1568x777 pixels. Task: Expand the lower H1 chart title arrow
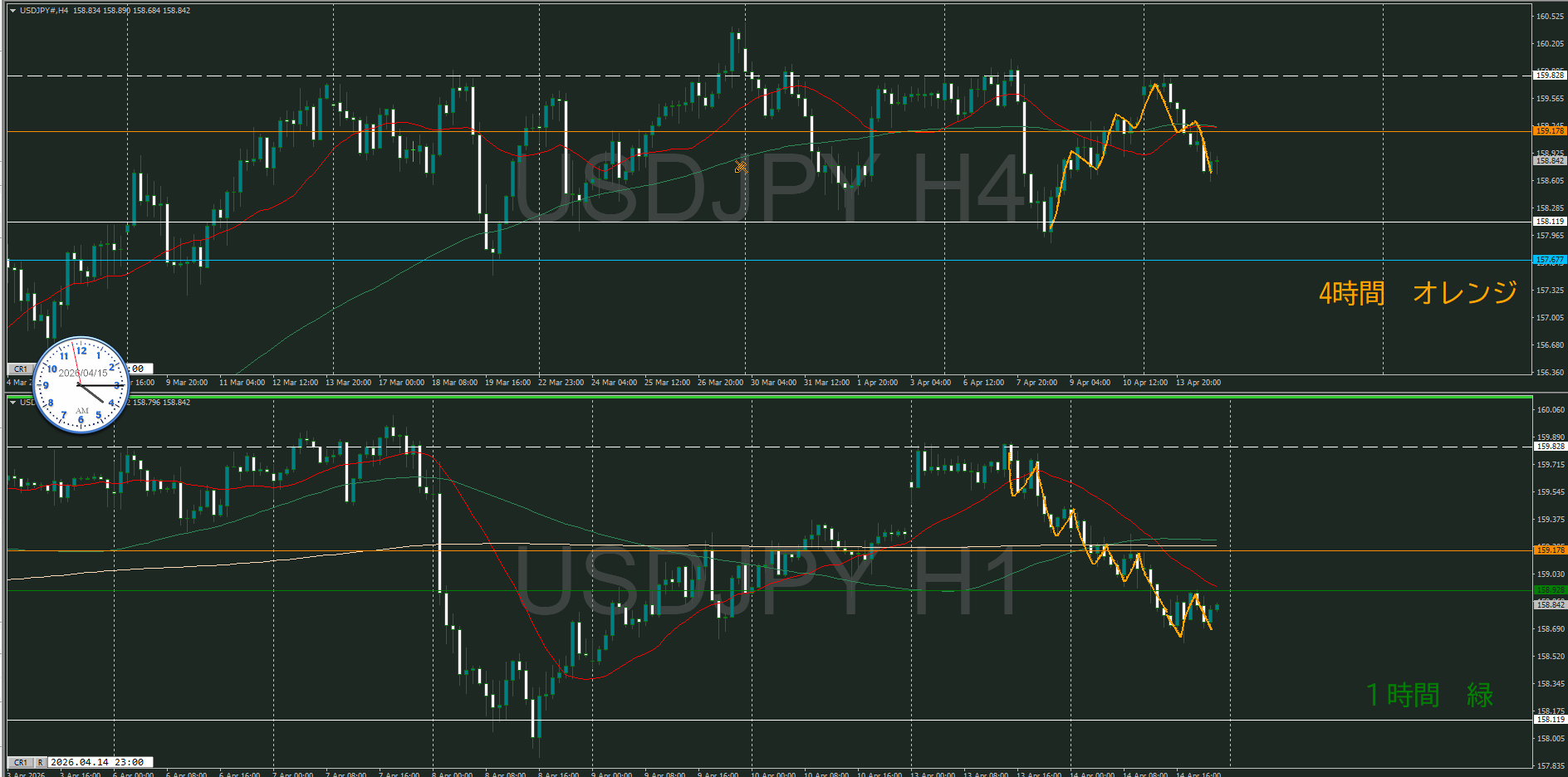12,403
